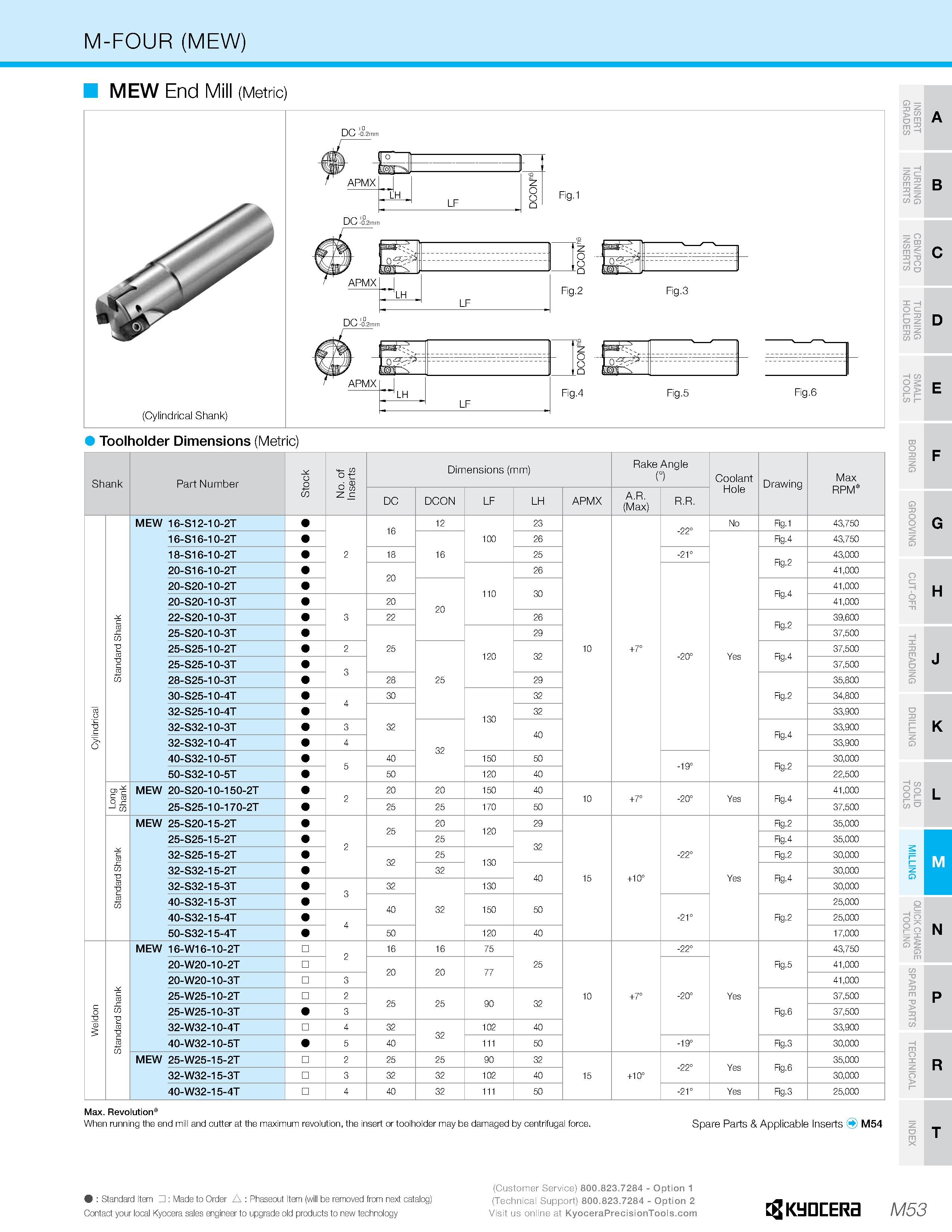
Task: Click the Fig.6 drawing label
Action: pos(805,392)
